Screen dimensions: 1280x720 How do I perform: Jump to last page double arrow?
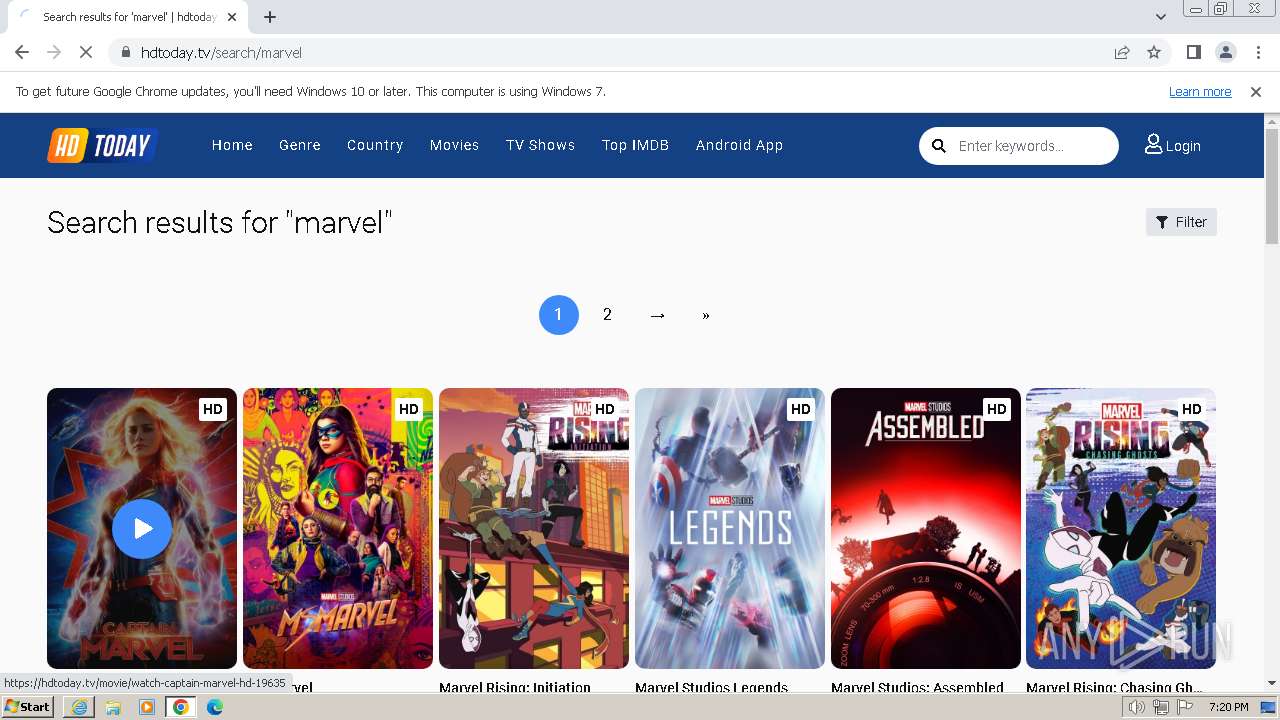706,315
